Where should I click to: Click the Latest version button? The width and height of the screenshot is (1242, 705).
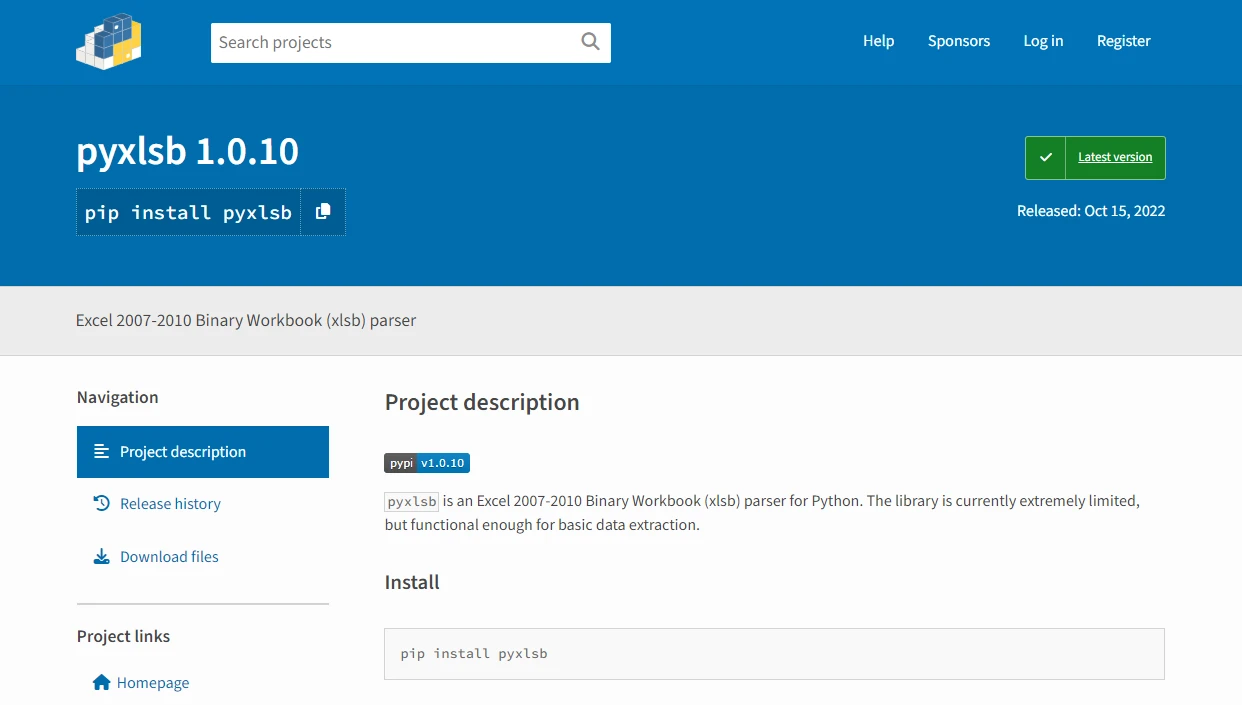(1114, 158)
